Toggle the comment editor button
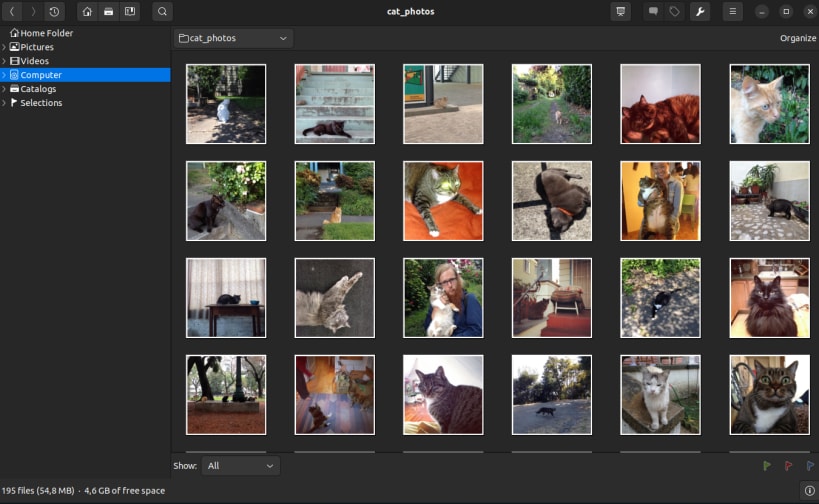 [x=653, y=11]
